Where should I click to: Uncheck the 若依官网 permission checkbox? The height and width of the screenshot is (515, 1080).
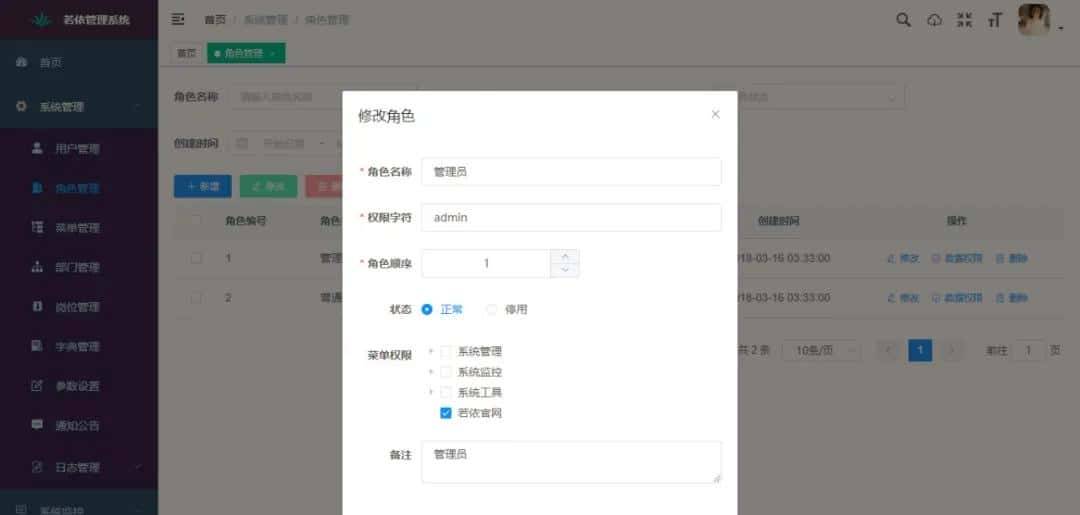[446, 413]
